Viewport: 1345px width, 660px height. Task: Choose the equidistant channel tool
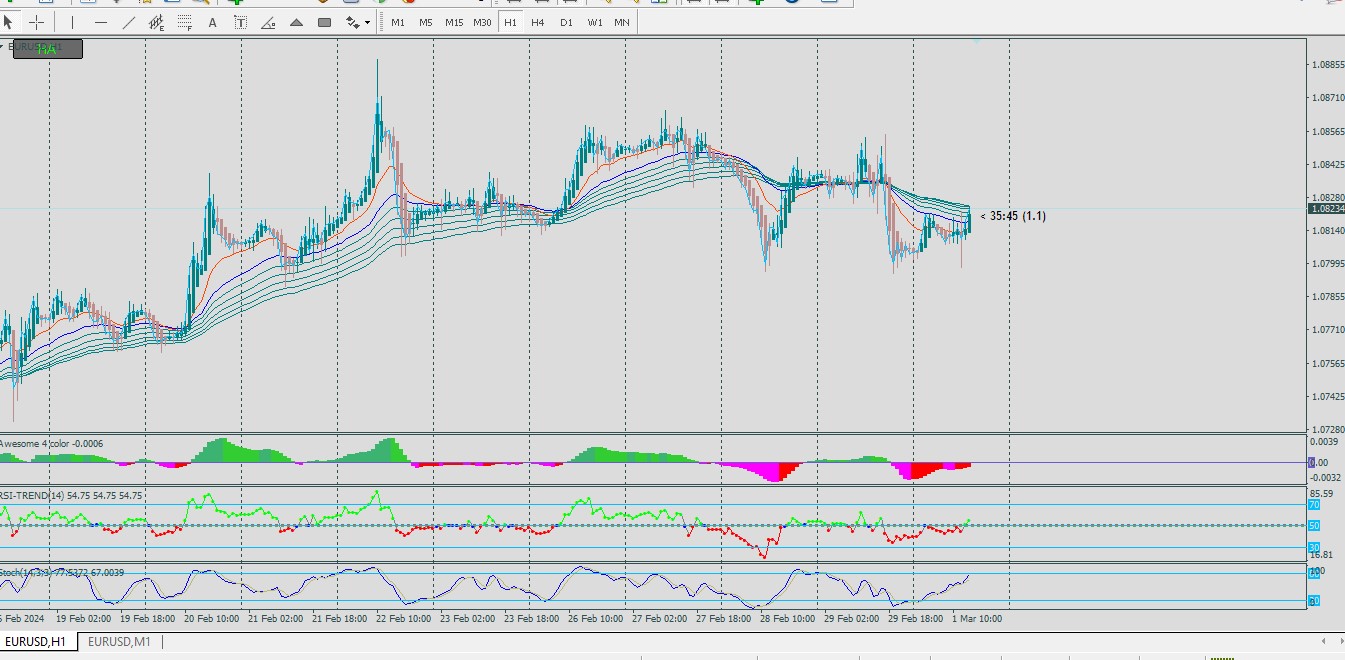tap(156, 22)
